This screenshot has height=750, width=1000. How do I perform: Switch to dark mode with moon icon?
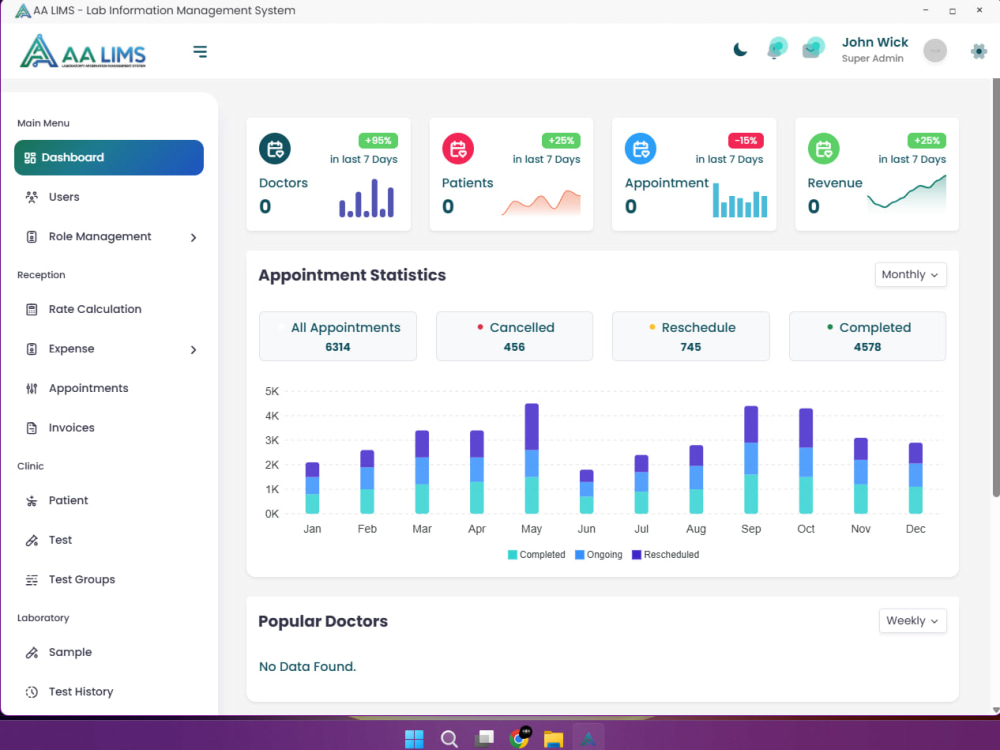(740, 50)
